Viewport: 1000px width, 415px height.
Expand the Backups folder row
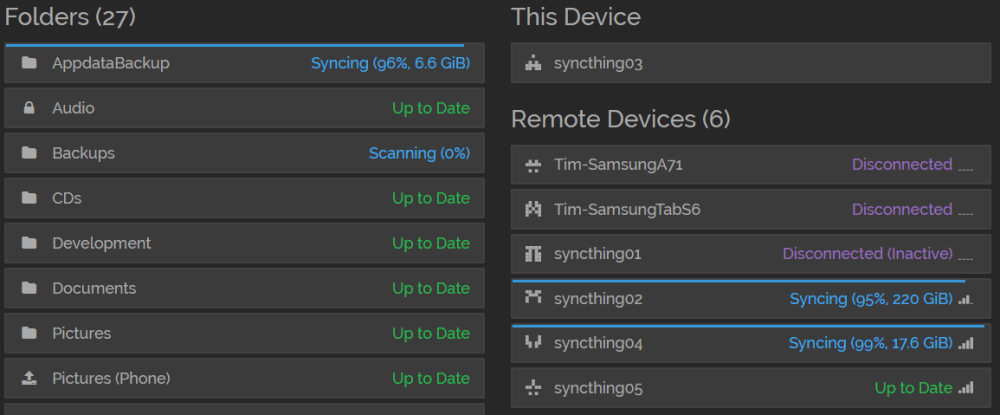coord(244,153)
